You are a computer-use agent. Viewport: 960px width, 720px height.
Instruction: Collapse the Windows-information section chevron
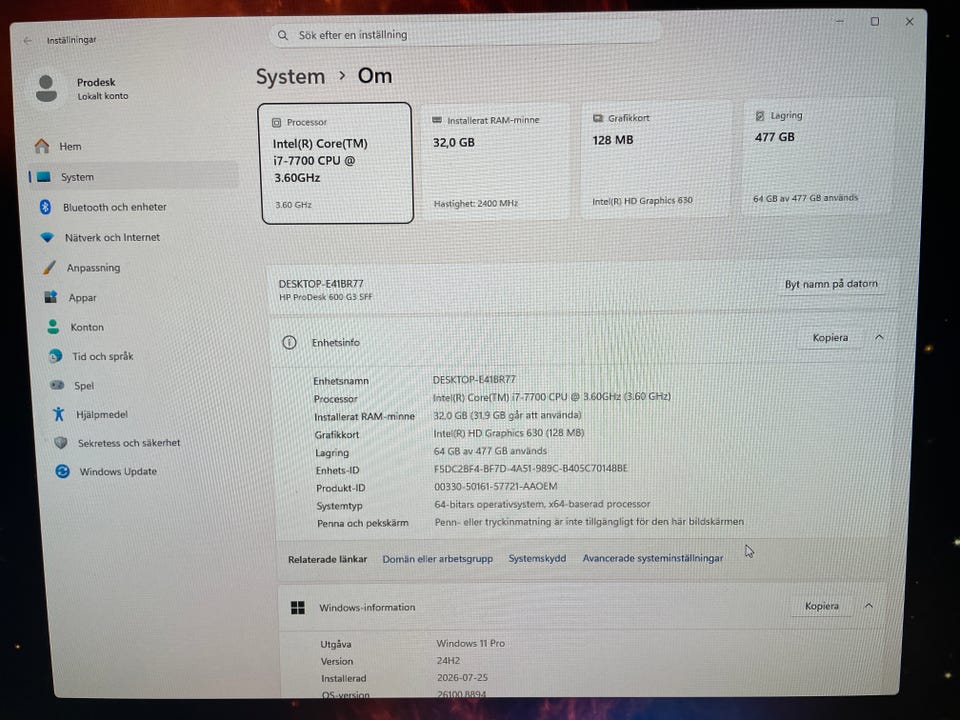[x=869, y=606]
